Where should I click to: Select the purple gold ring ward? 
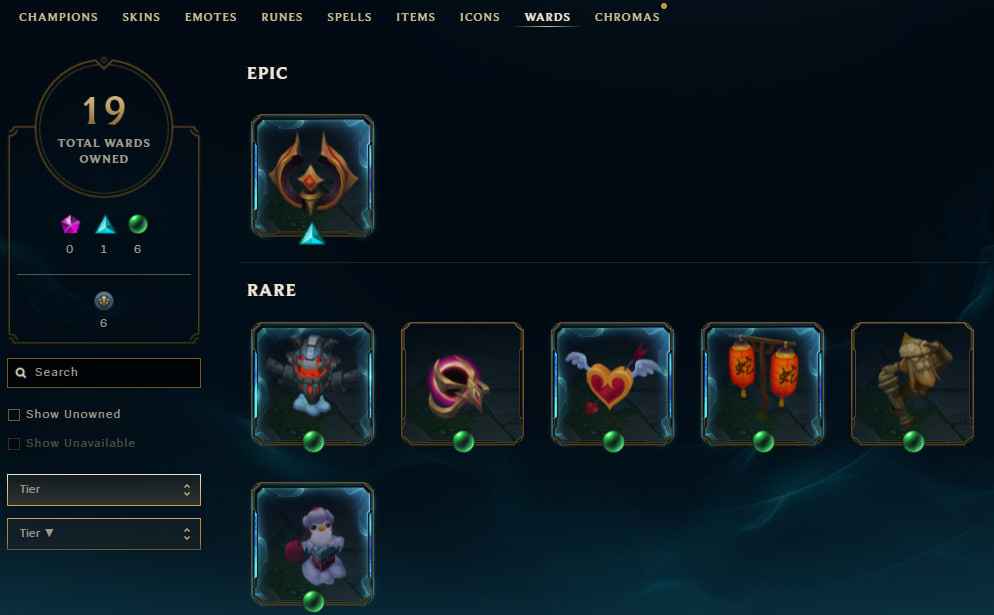[462, 384]
